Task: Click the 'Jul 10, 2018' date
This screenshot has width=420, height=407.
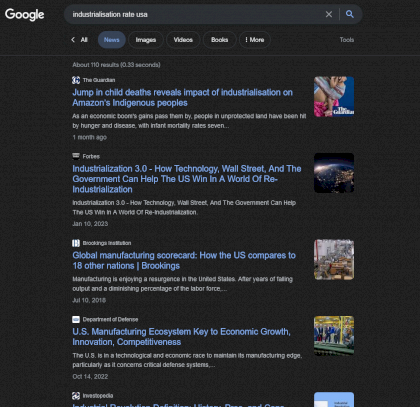Action: tap(89, 300)
